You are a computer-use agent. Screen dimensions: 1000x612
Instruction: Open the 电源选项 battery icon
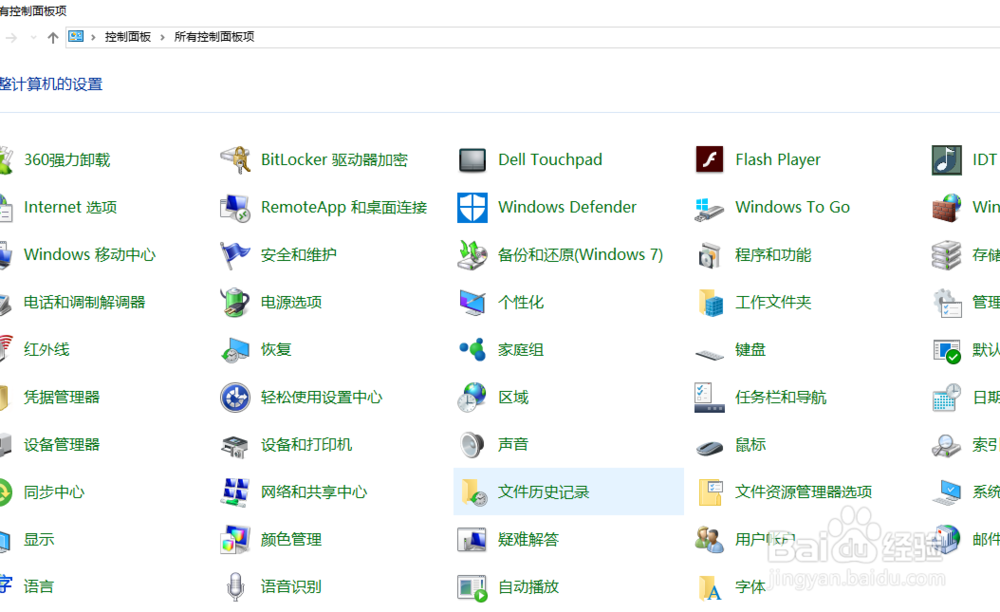tap(235, 302)
